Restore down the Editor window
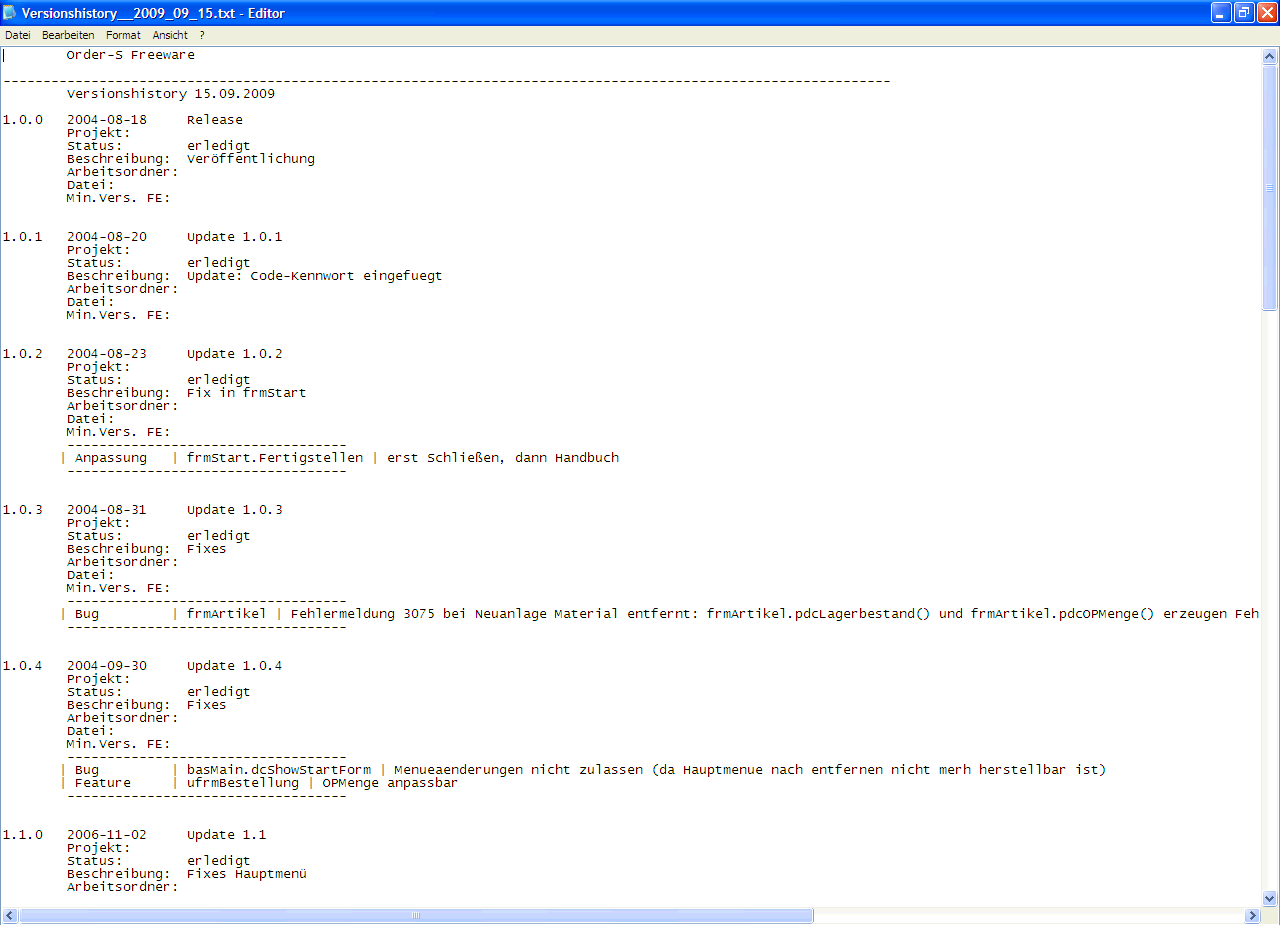Viewport: 1280px width, 925px height. click(1244, 13)
